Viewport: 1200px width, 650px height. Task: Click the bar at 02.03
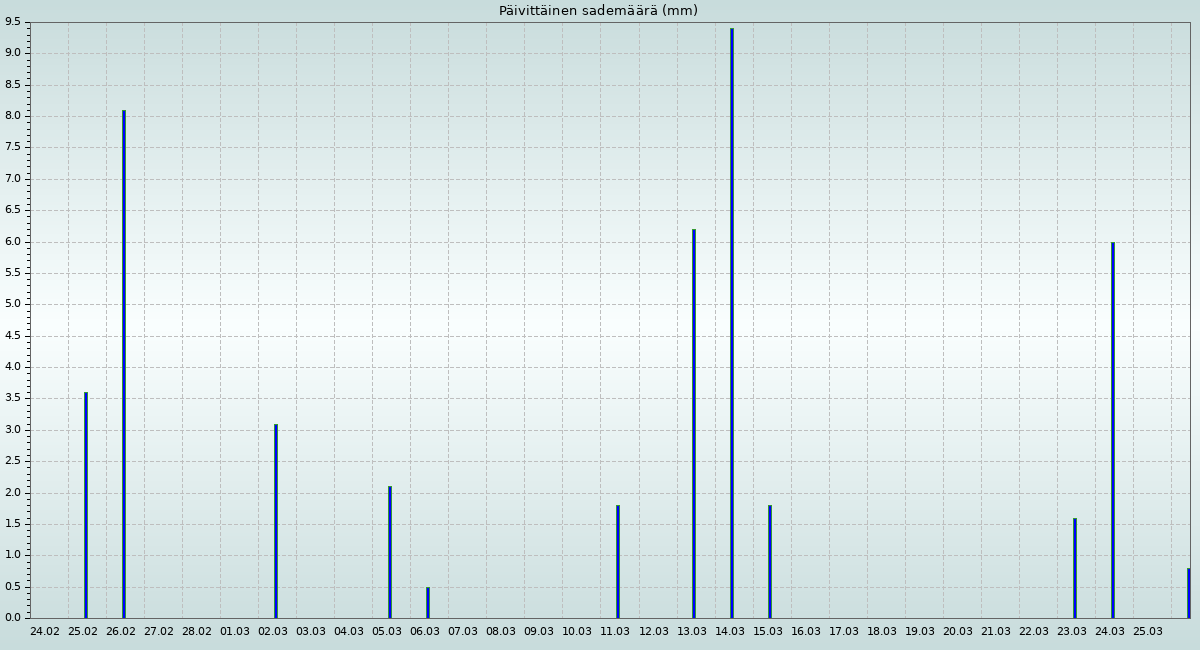276,521
